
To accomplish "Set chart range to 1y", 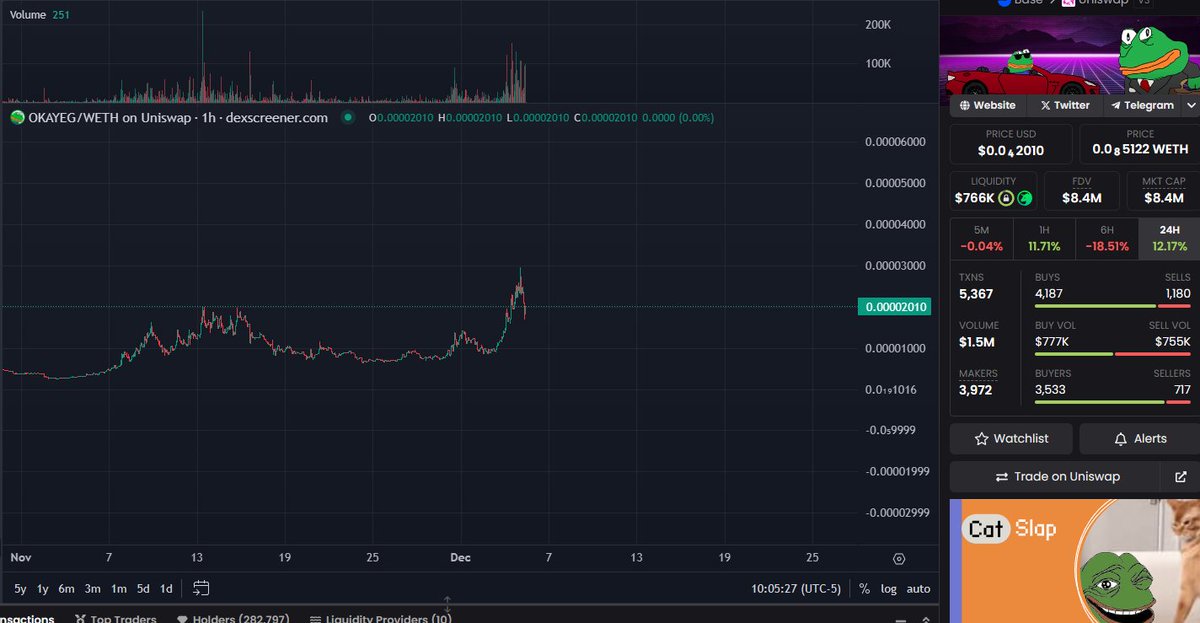I will (x=43, y=589).
